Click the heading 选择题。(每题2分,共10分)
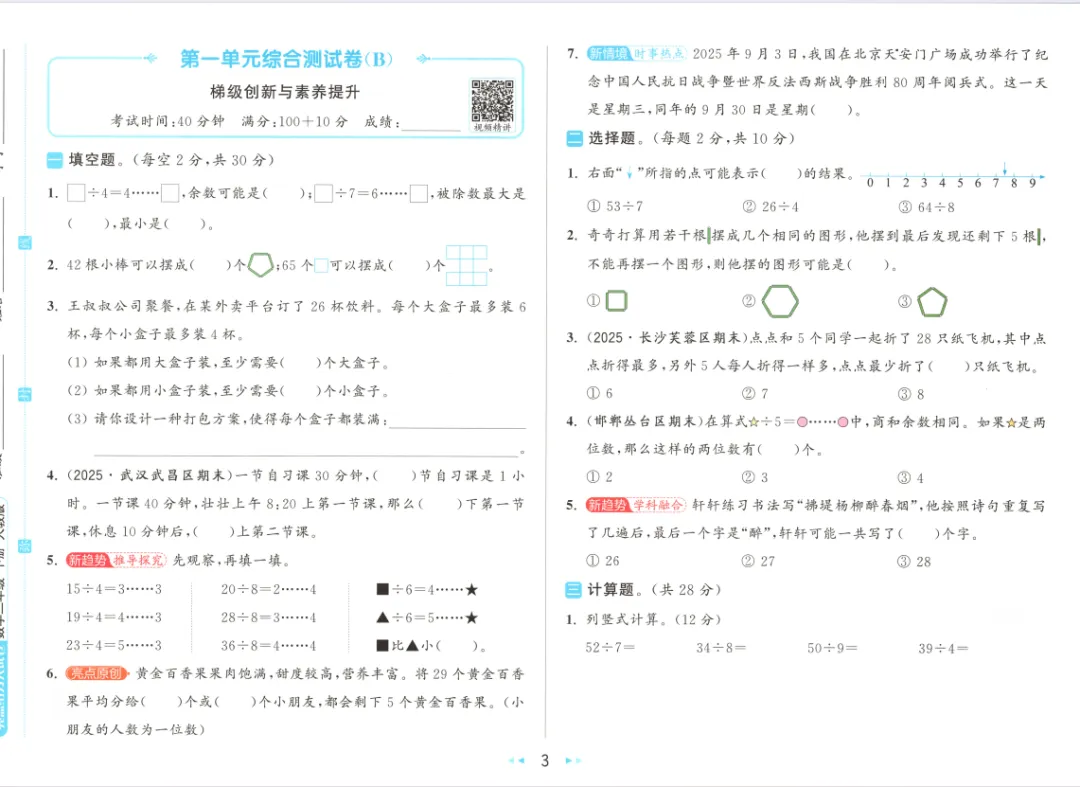1080x787 pixels. tap(691, 138)
